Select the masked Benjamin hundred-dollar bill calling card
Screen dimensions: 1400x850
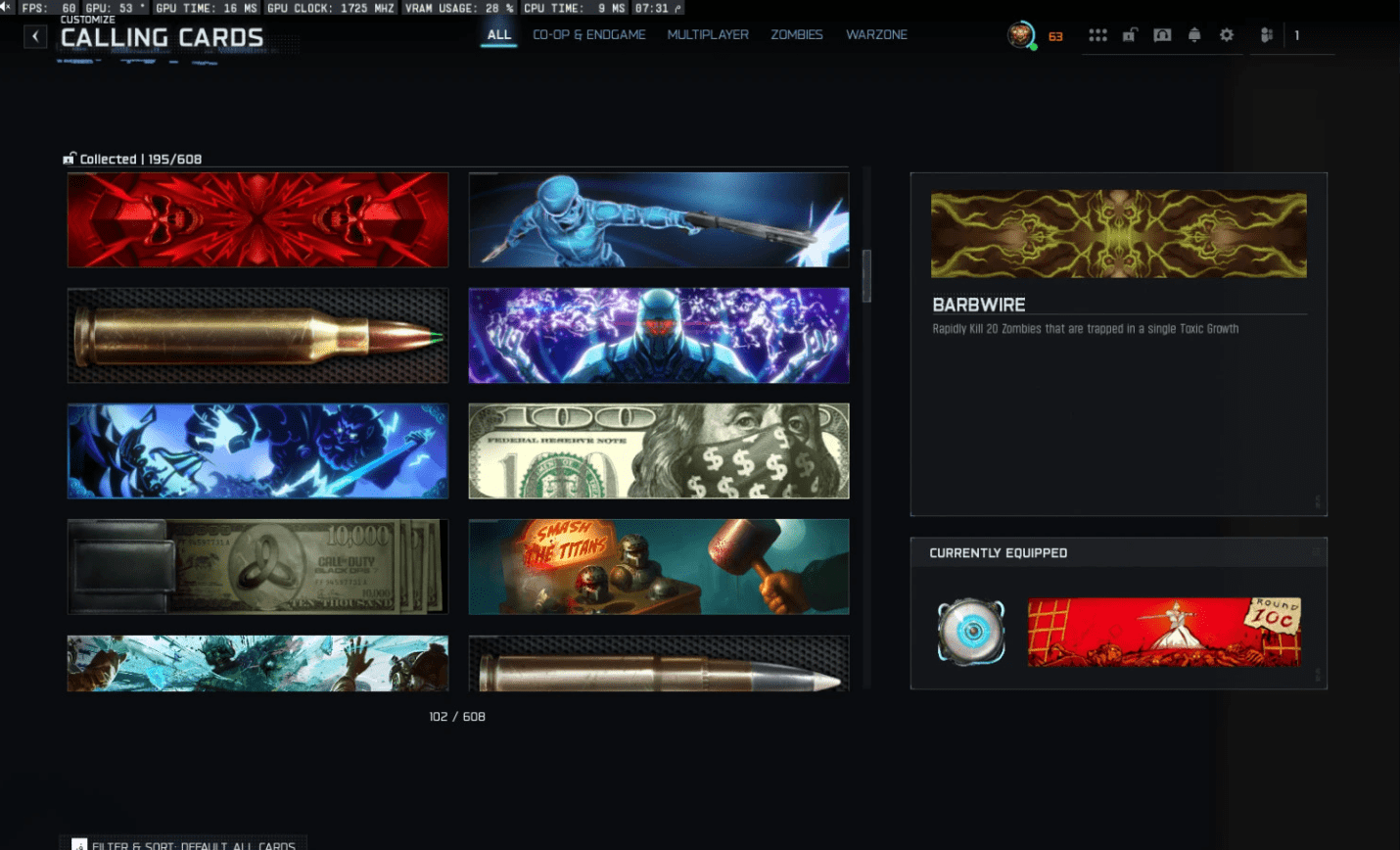(x=658, y=450)
